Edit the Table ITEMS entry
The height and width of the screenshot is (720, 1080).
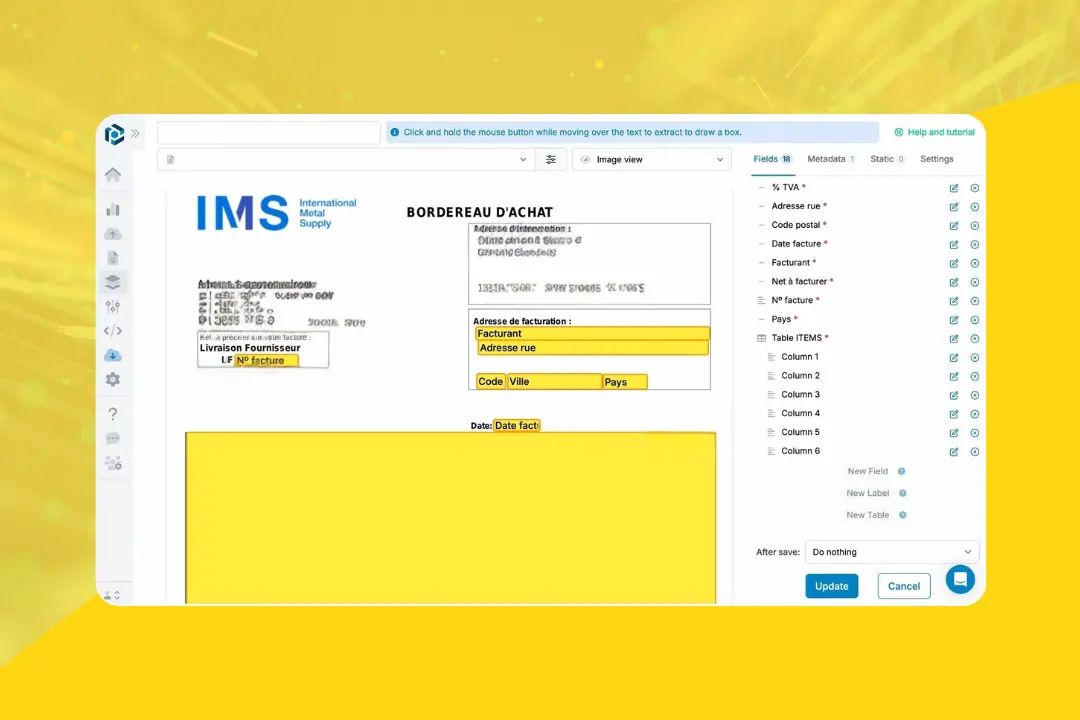954,339
